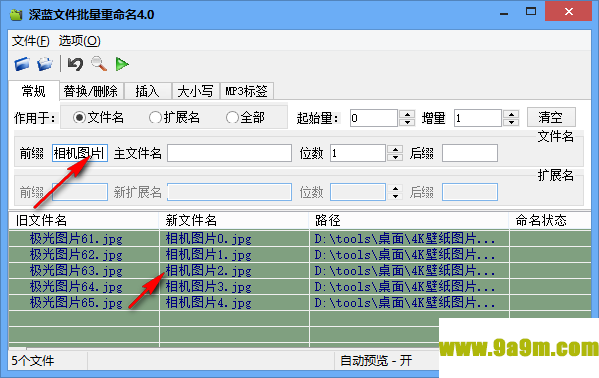Close the 深蓝文件批量重命名 window
Viewport: 599px width, 378px height.
(568, 11)
